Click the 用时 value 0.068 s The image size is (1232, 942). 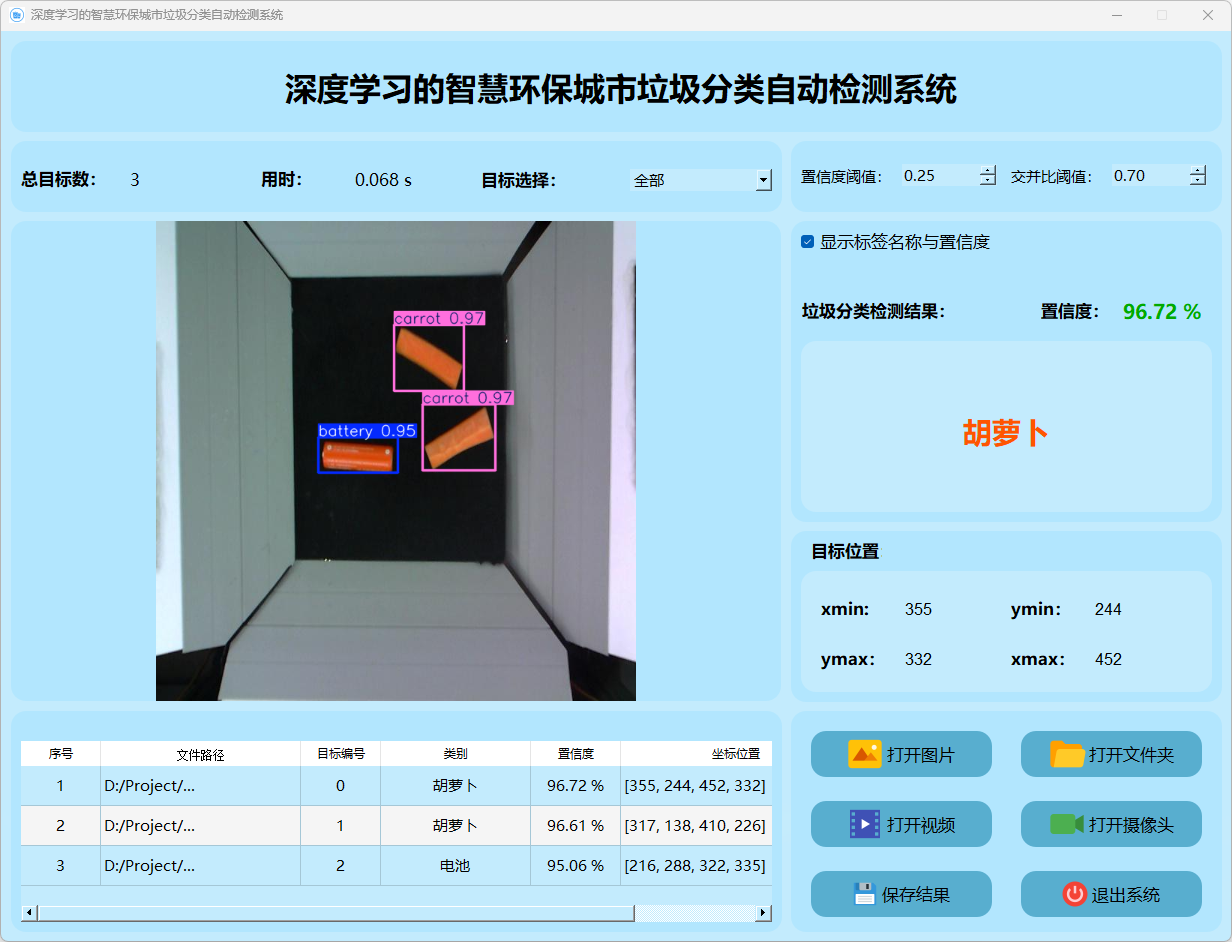tap(383, 180)
